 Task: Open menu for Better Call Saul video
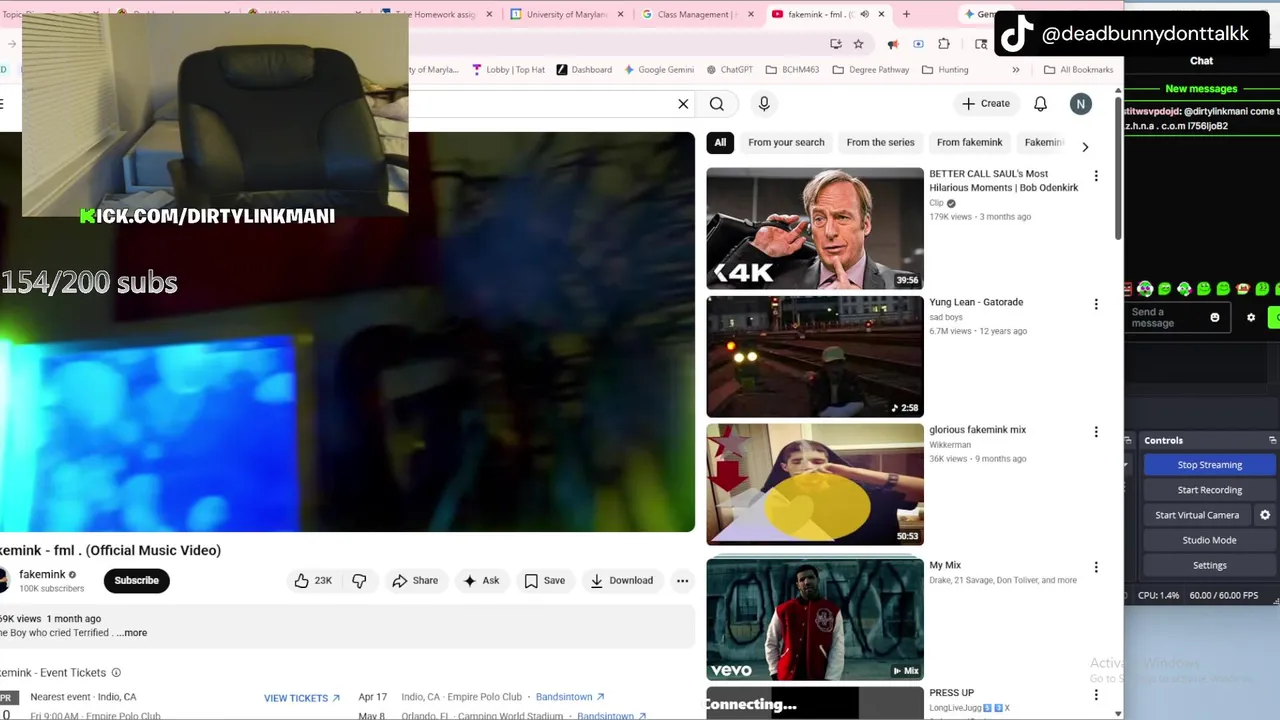1096,176
